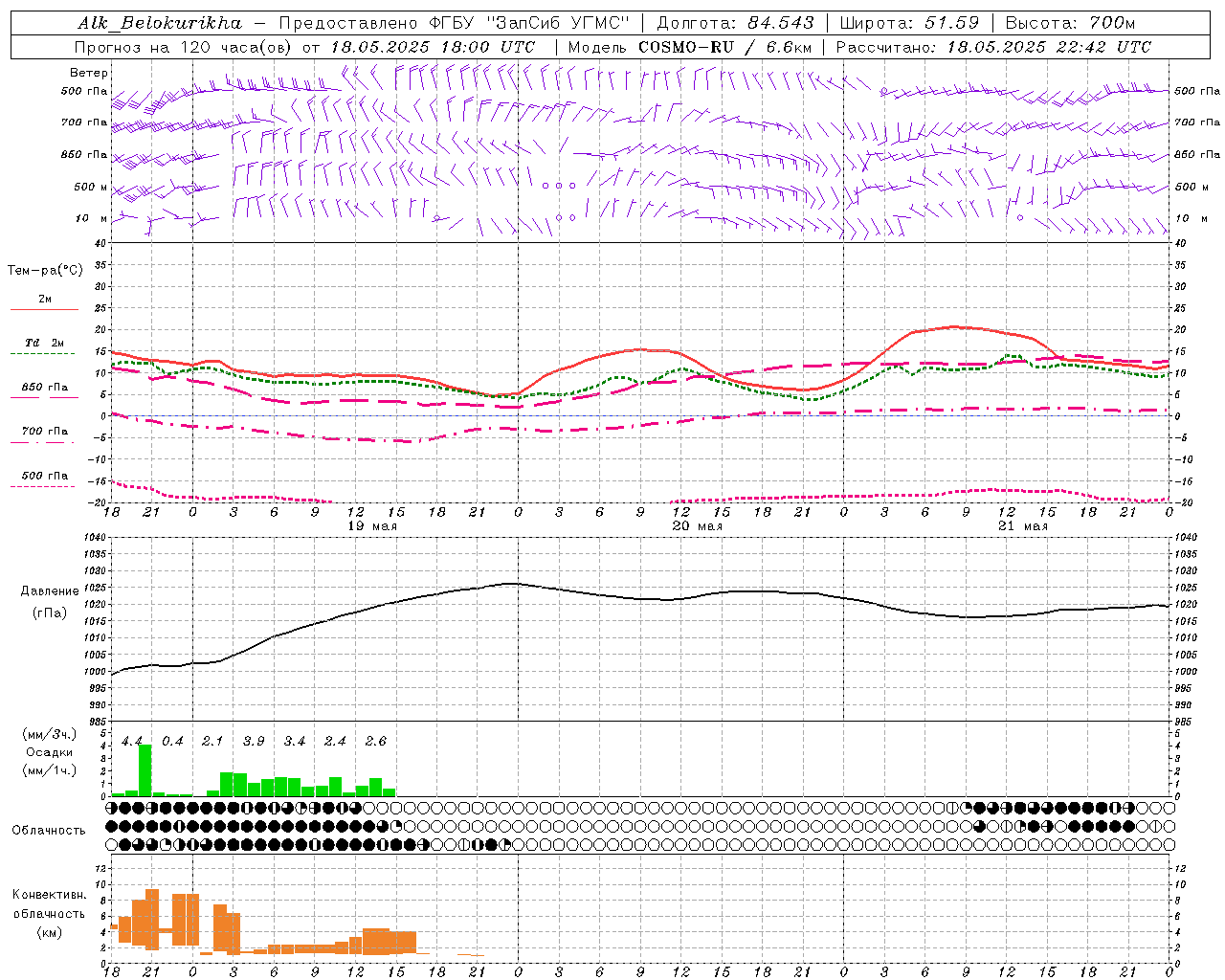Click the calculation time 18.05.2025 22:42 UTC
Screen dimensions: 1225x980
coord(1049,47)
